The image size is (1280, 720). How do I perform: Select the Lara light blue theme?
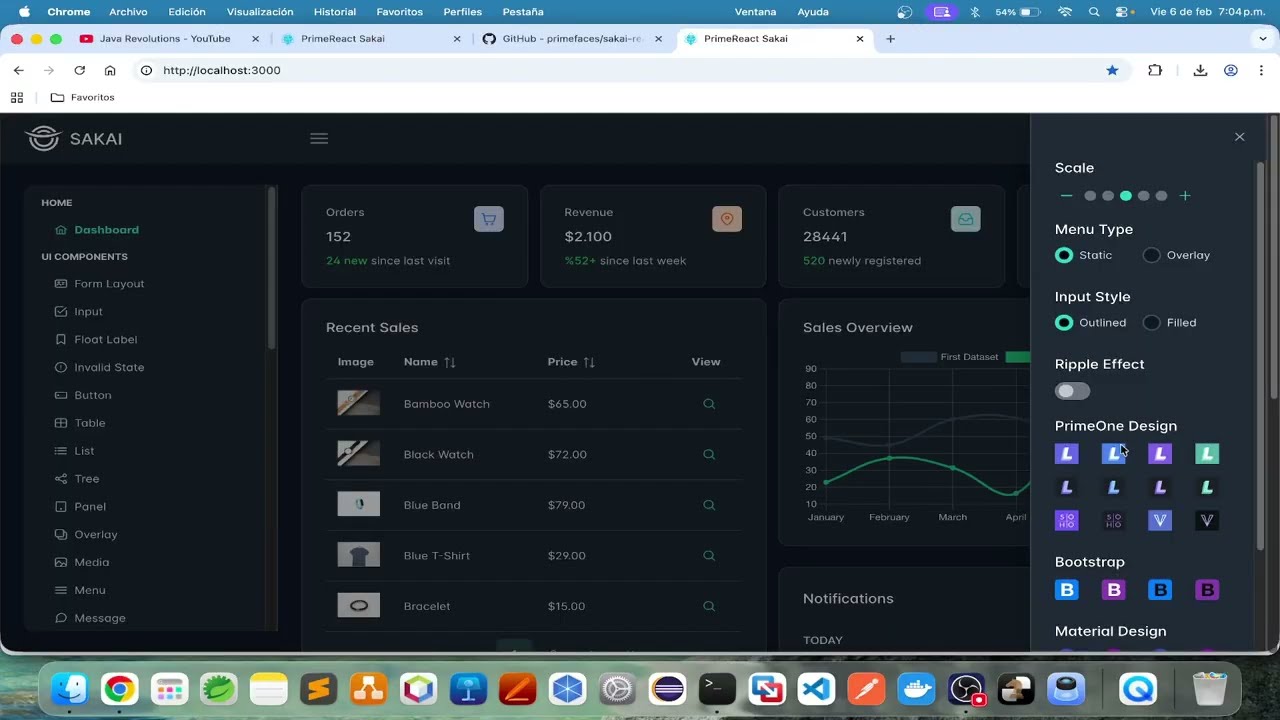tap(1113, 454)
